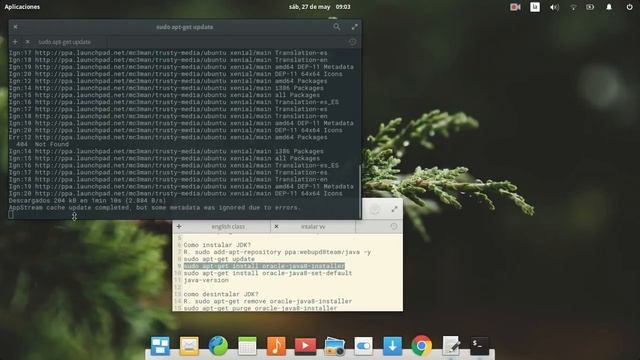Open the notifications bell indicator

click(609, 7)
